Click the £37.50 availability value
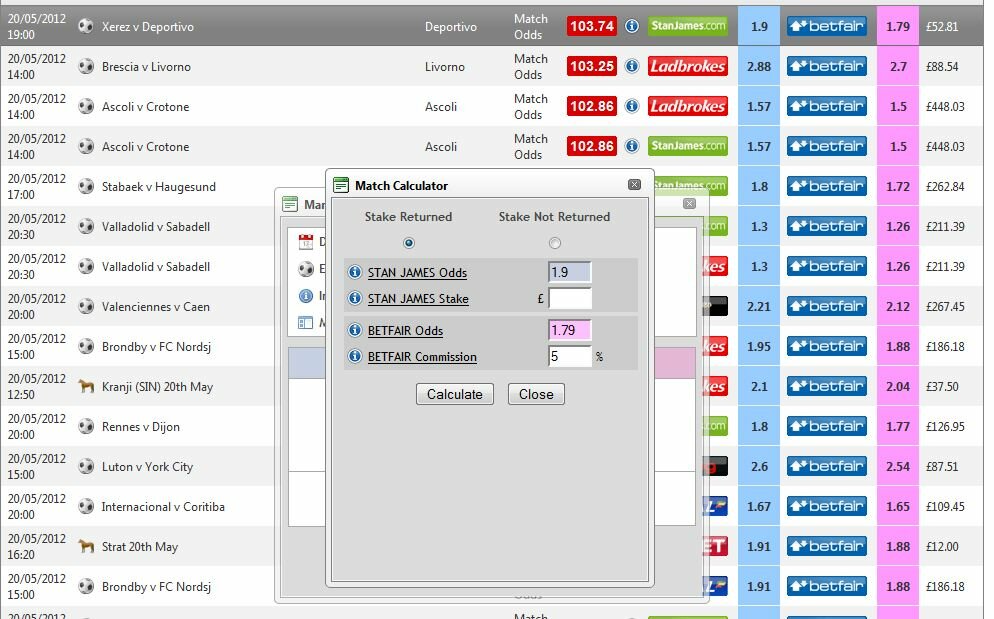 click(x=942, y=386)
